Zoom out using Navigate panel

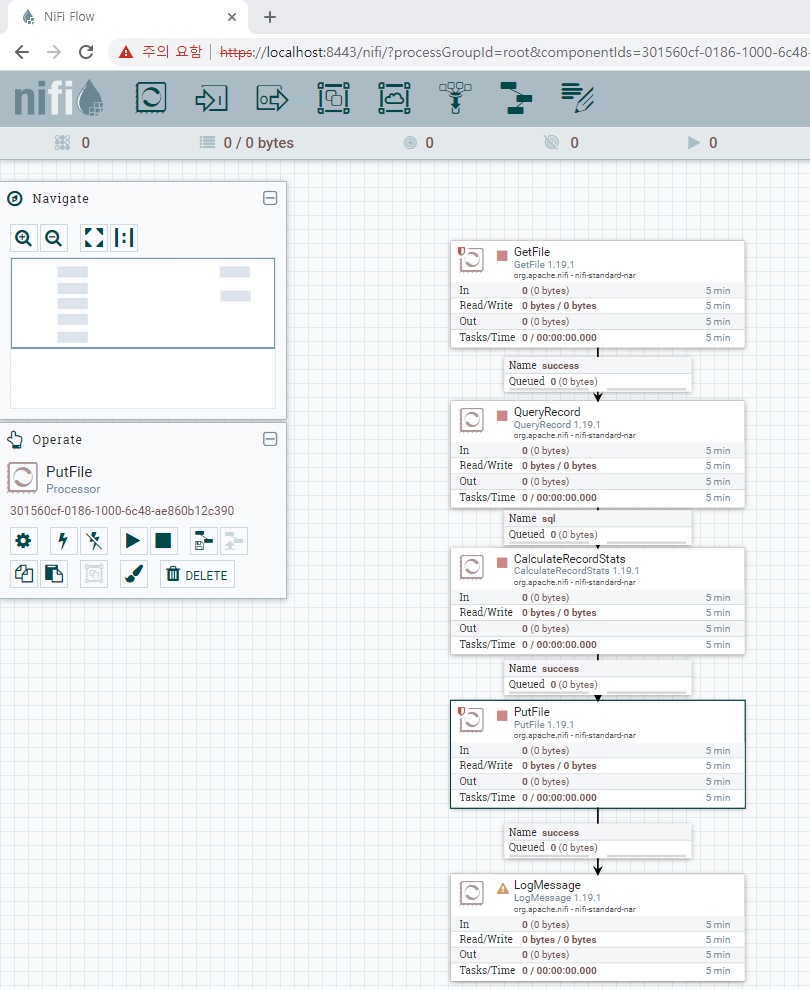click(54, 238)
